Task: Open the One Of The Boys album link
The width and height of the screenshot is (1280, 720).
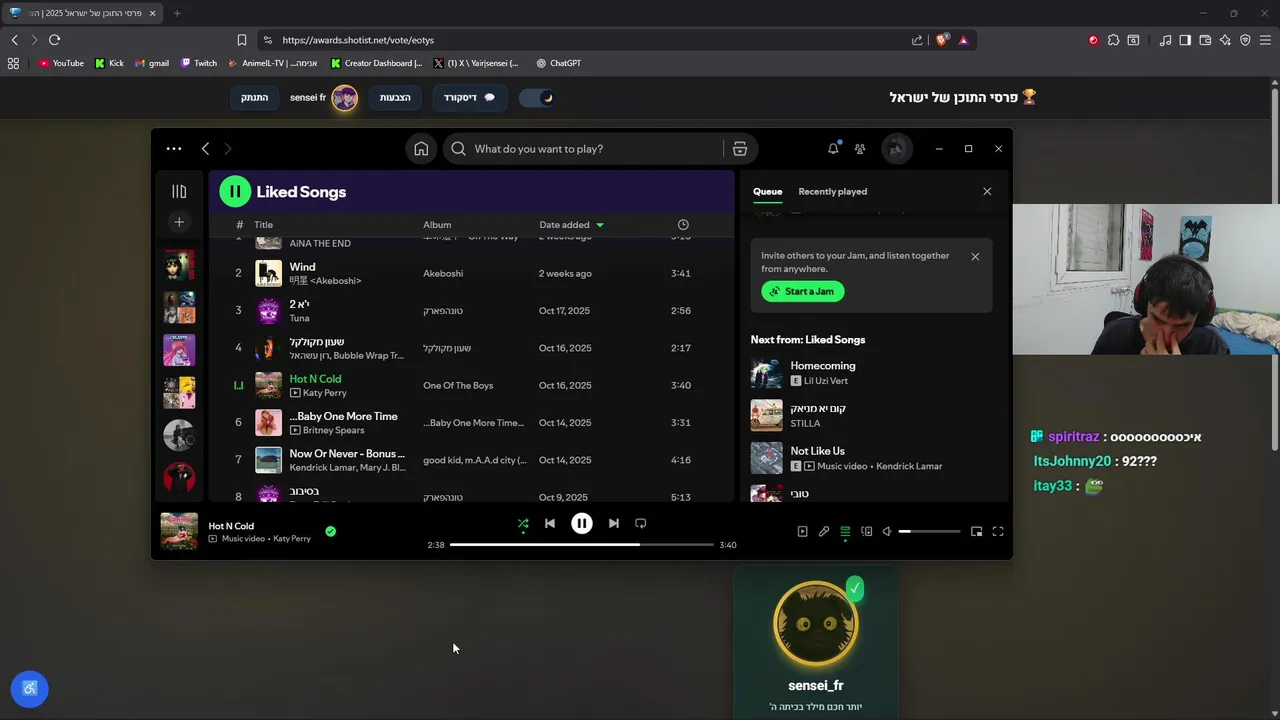Action: point(458,385)
